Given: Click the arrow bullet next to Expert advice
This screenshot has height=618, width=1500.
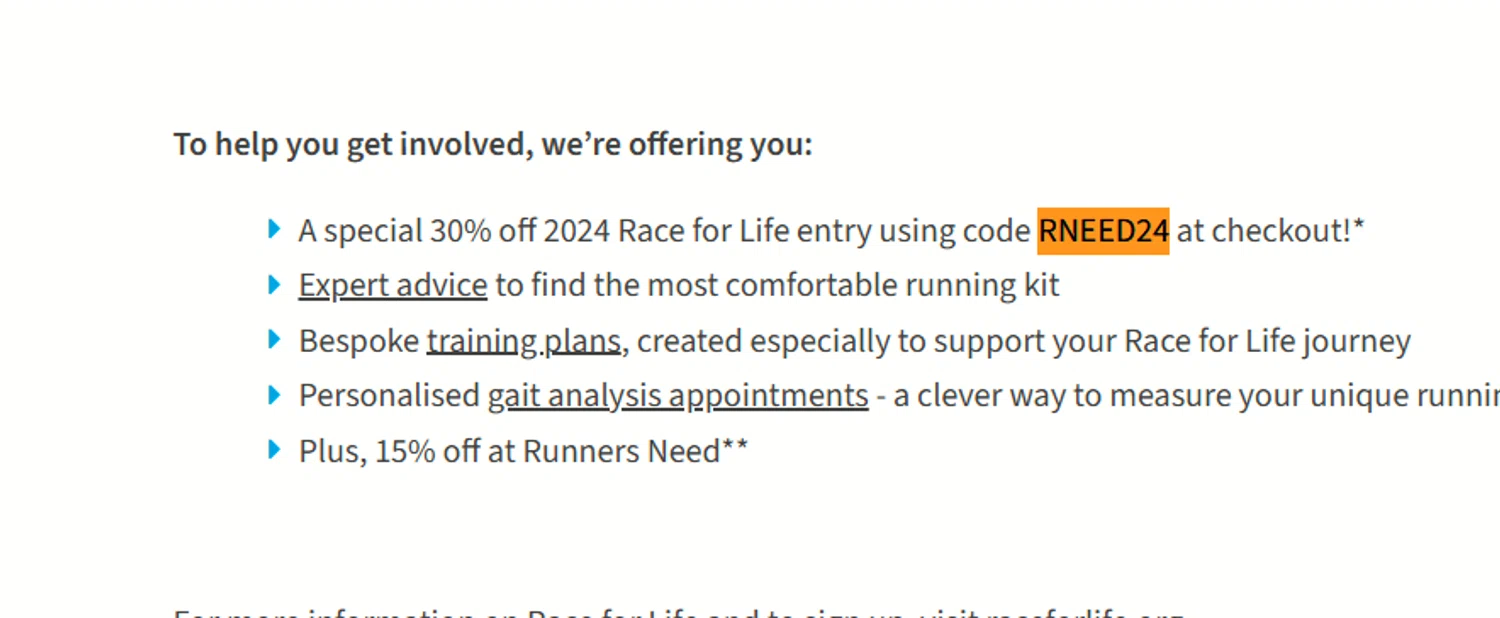Looking at the screenshot, I should click(x=274, y=285).
